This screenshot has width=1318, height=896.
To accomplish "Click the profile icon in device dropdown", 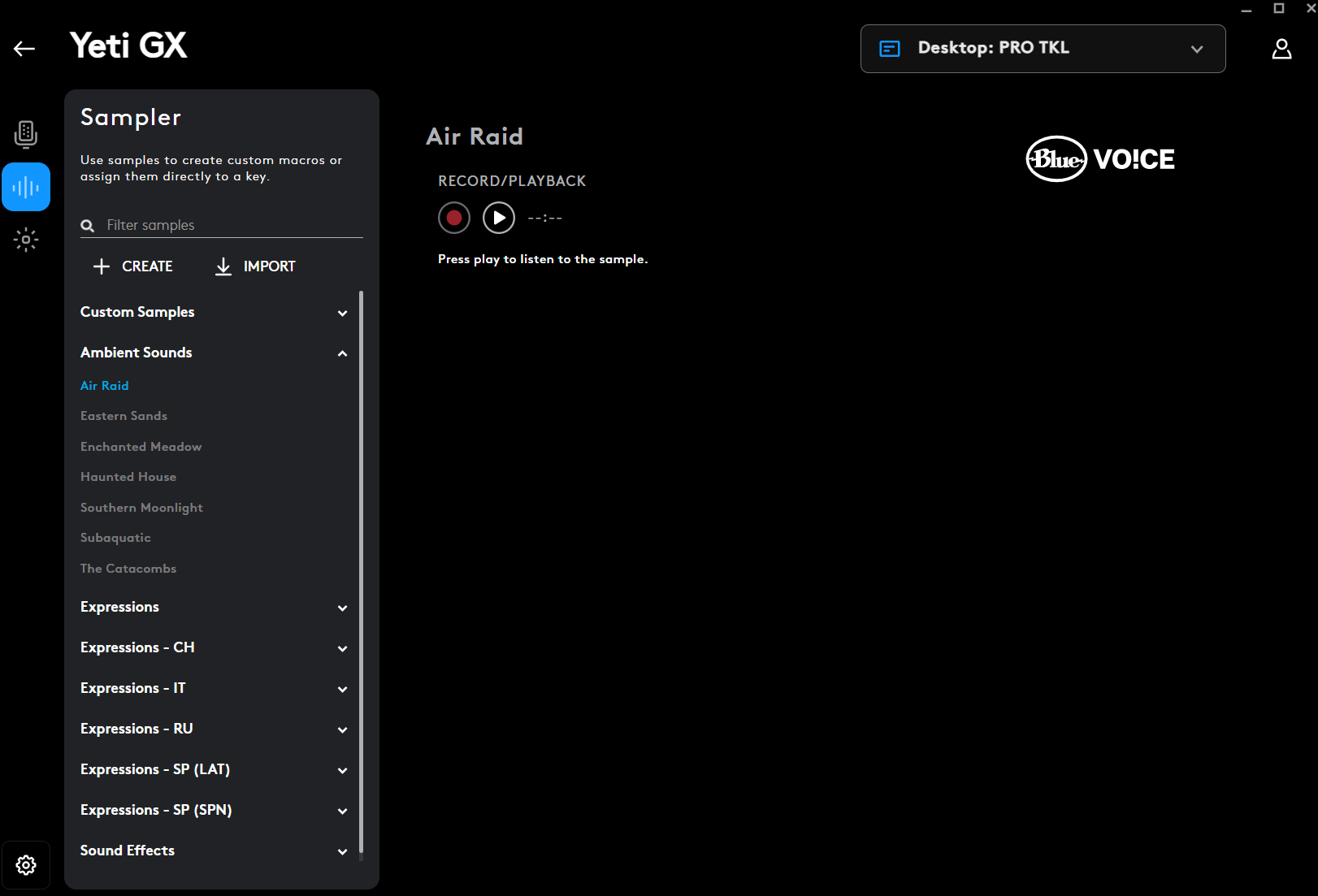I will tap(890, 49).
